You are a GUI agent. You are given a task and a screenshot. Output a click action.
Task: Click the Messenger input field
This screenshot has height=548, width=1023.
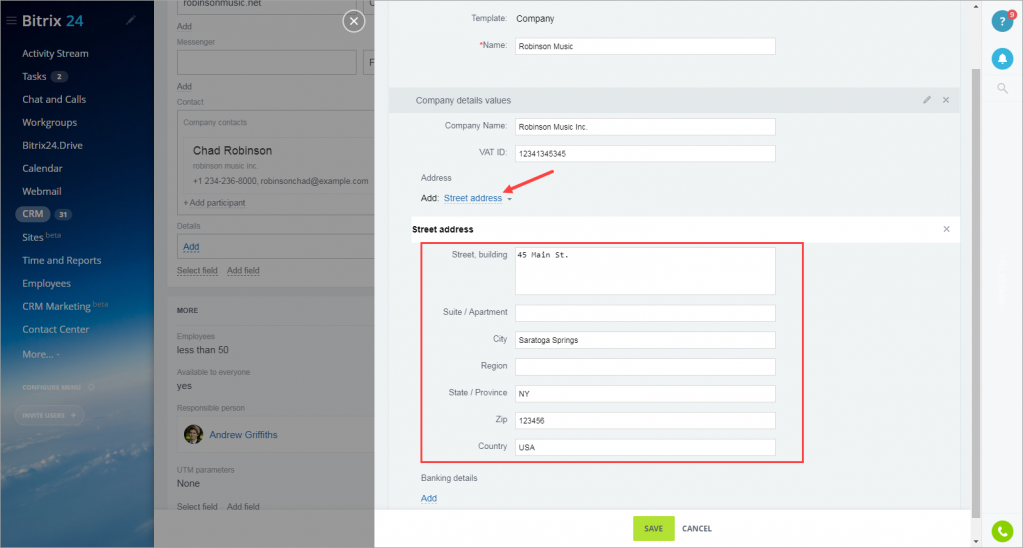coord(267,63)
